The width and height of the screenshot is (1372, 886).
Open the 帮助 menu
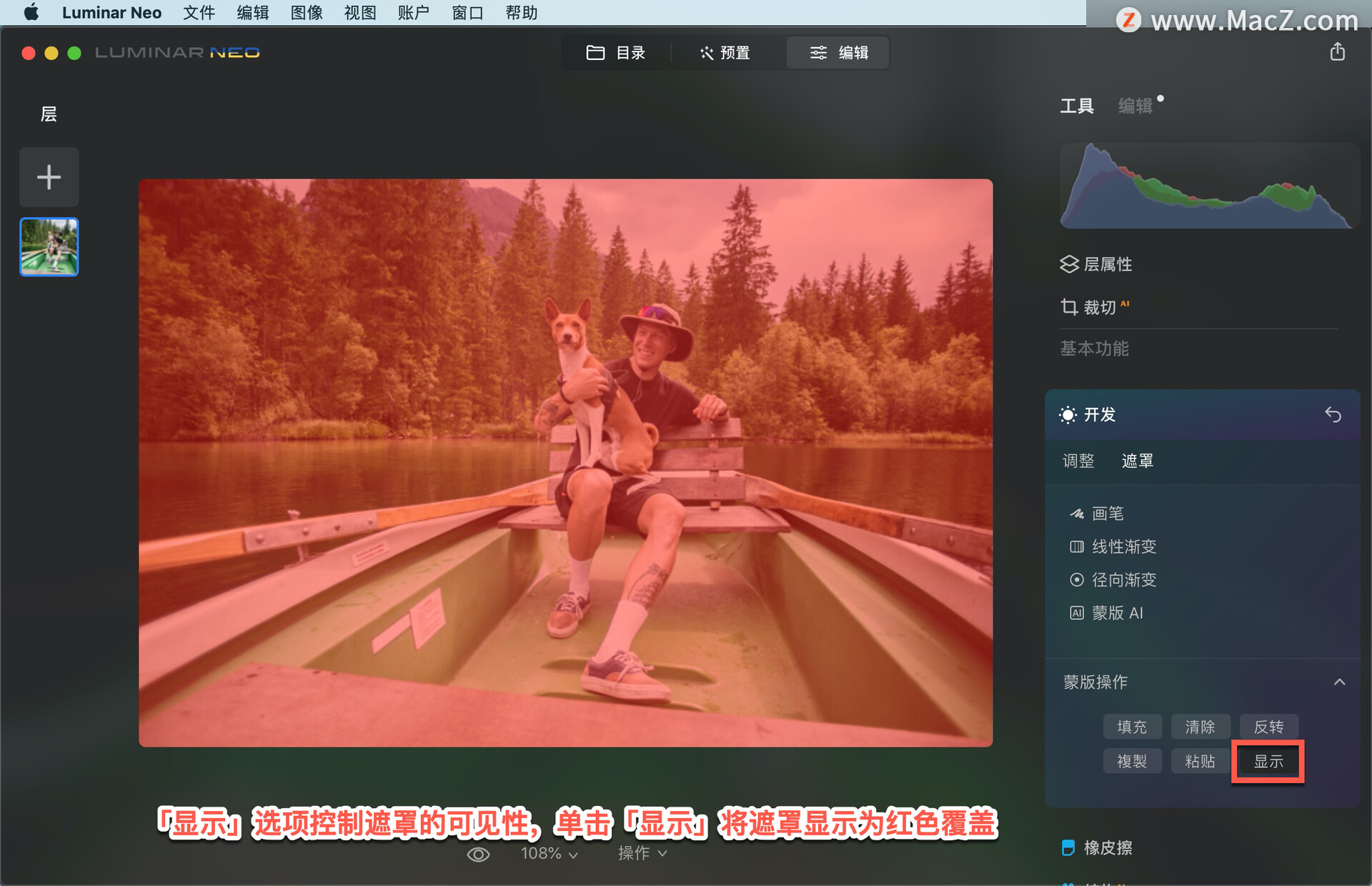pyautogui.click(x=521, y=13)
